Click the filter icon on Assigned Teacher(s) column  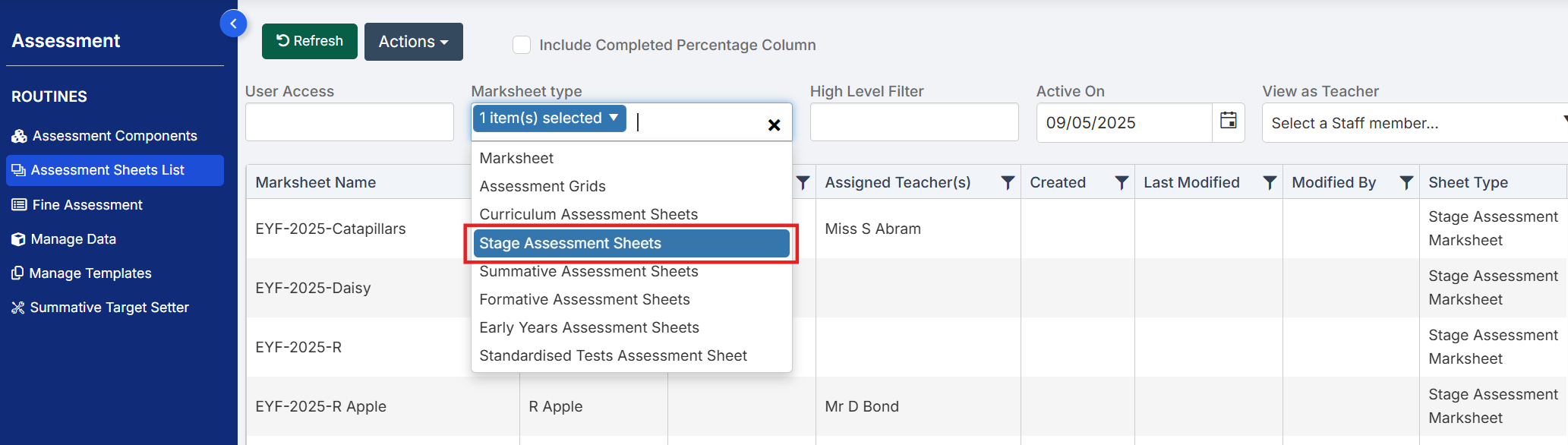1008,182
